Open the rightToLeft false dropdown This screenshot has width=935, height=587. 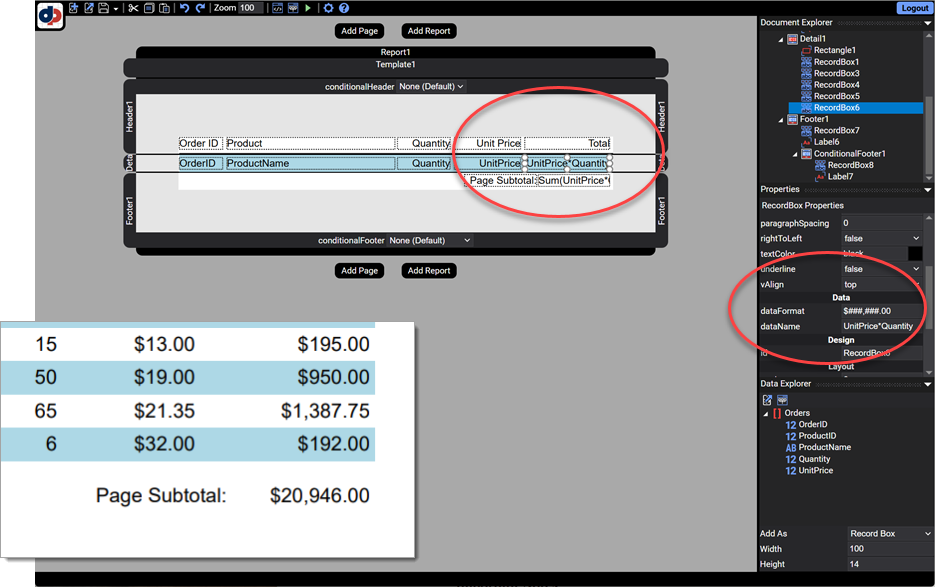coord(881,239)
